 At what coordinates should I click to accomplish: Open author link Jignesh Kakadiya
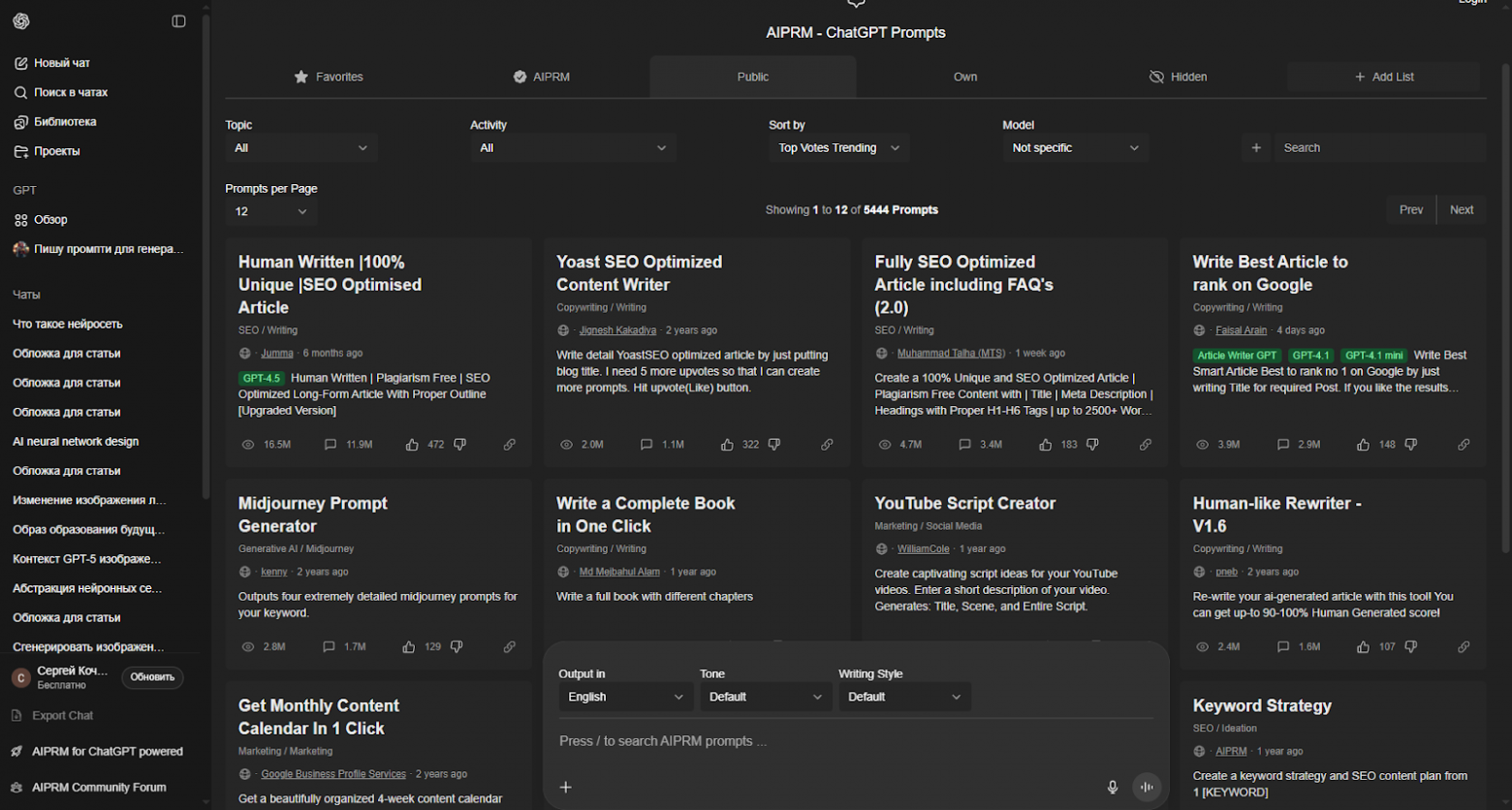pos(617,330)
